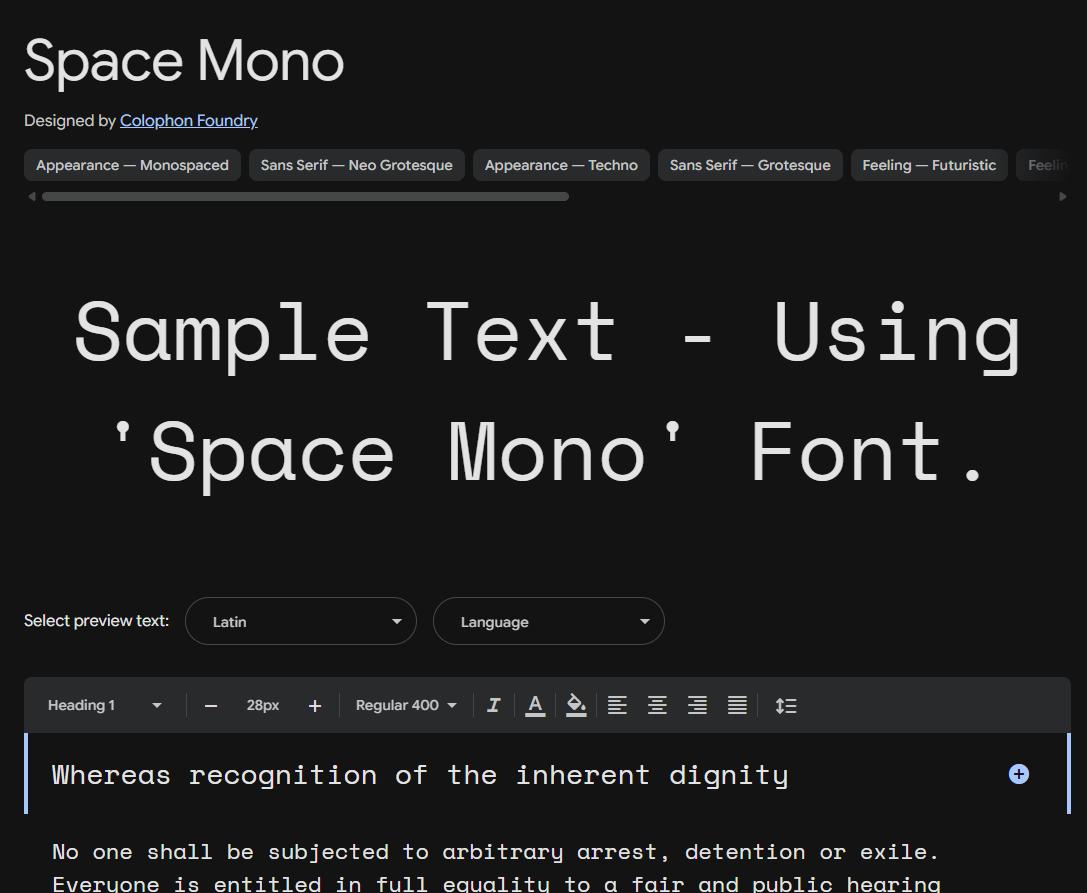
Task: Toggle italic formatting icon
Action: 494,706
